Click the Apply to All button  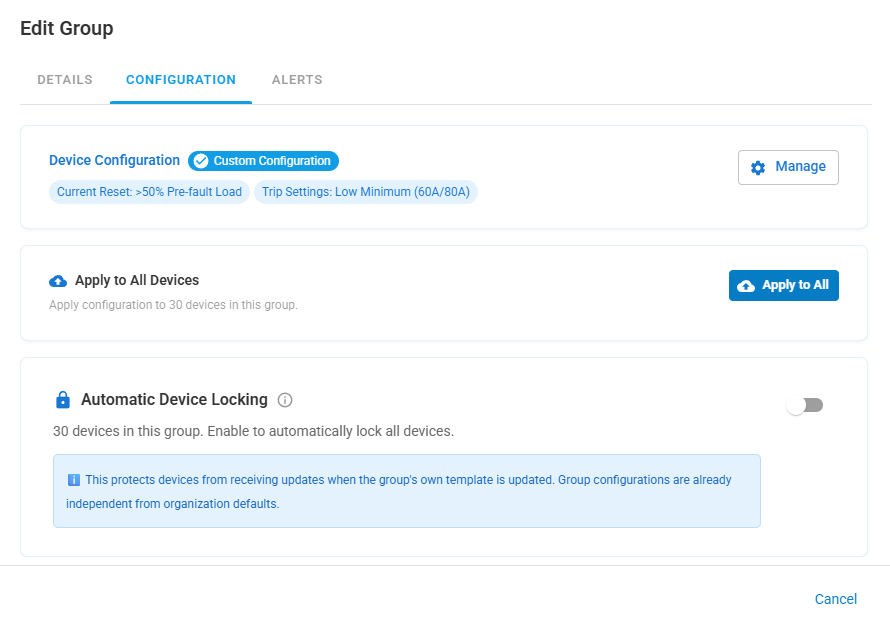pos(783,285)
